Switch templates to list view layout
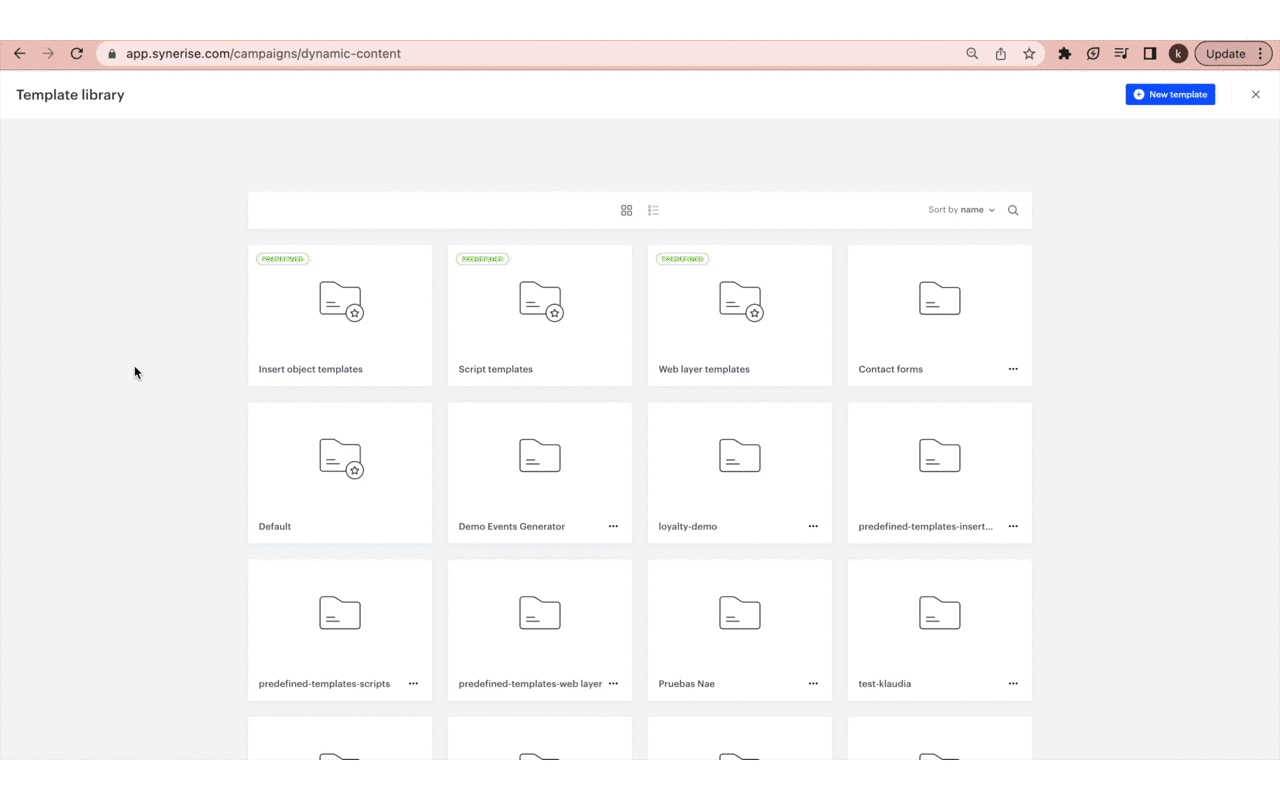The image size is (1280, 800). [653, 210]
